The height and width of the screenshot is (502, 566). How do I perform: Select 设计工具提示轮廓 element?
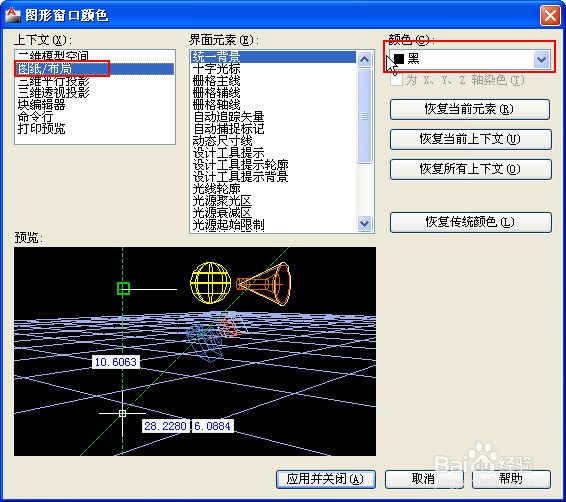pos(273,165)
